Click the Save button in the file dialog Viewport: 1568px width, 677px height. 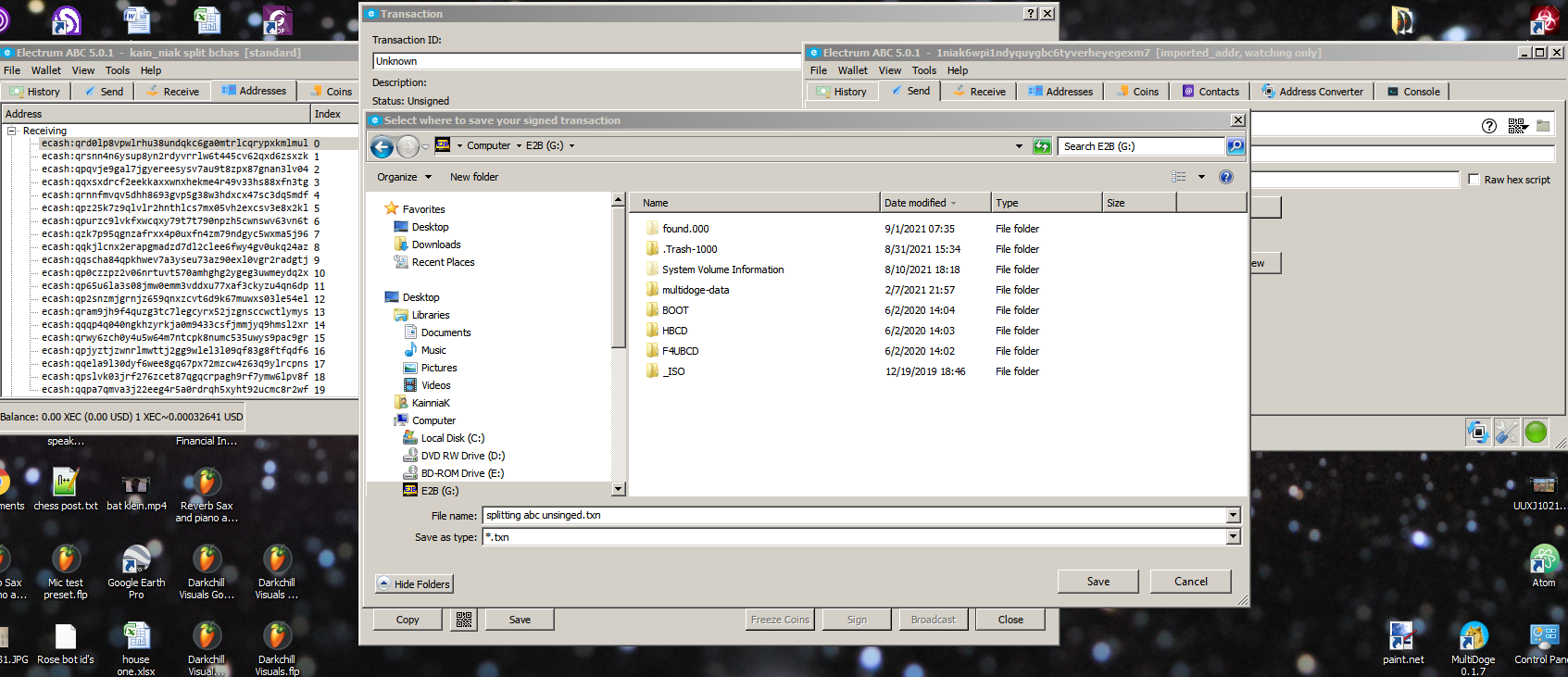pos(1098,582)
